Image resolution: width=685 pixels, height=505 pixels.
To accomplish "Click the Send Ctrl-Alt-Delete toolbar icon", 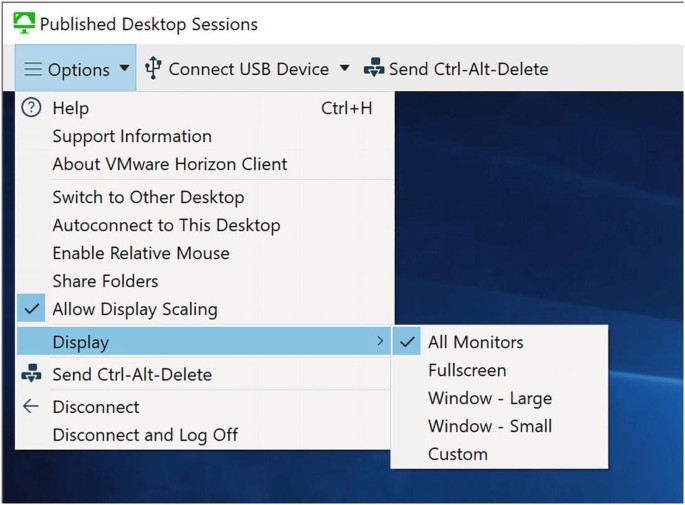I will click(373, 69).
